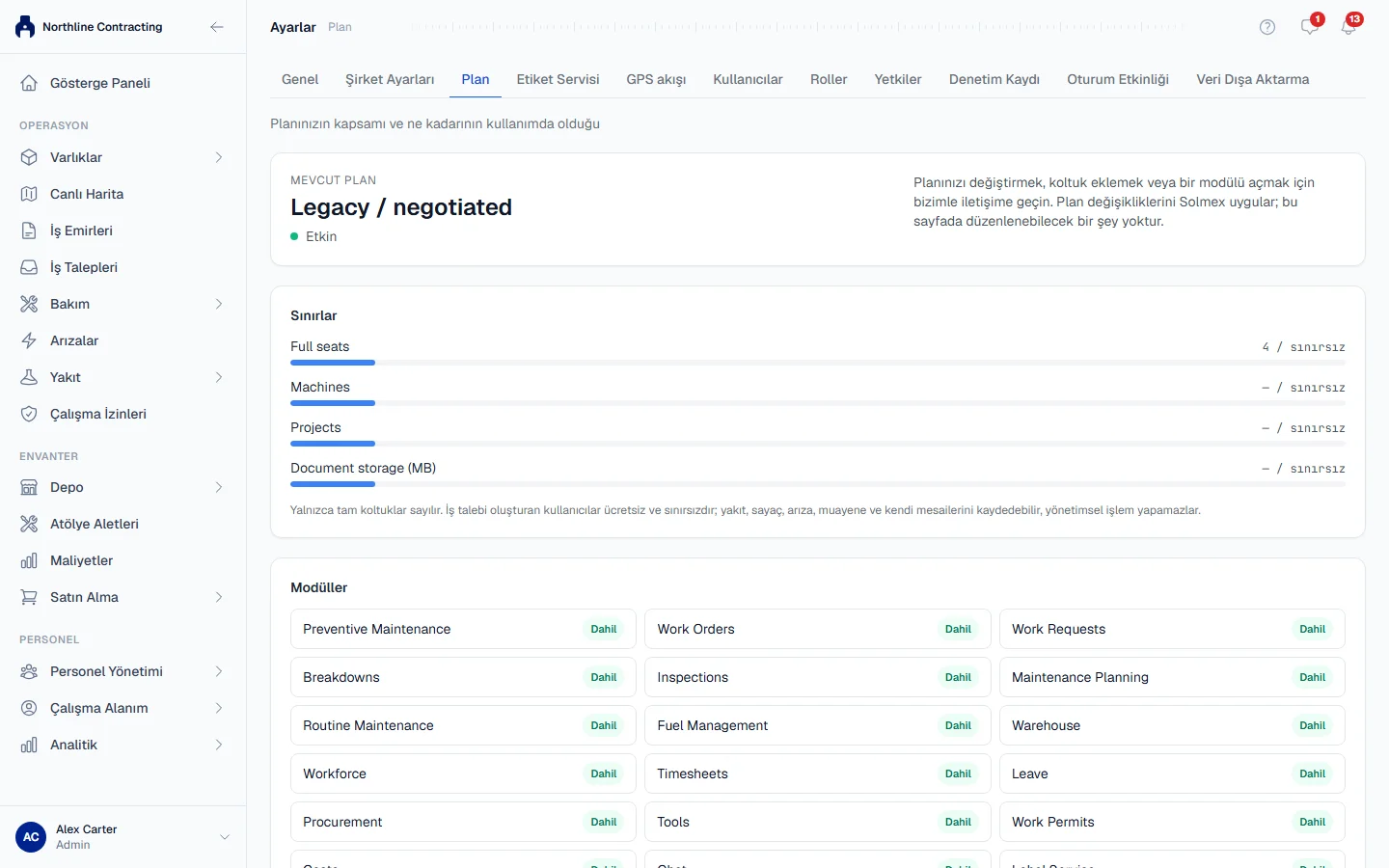Viewport: 1389px width, 868px height.
Task: Click the Legacy / negotiated plan heading
Action: click(401, 207)
